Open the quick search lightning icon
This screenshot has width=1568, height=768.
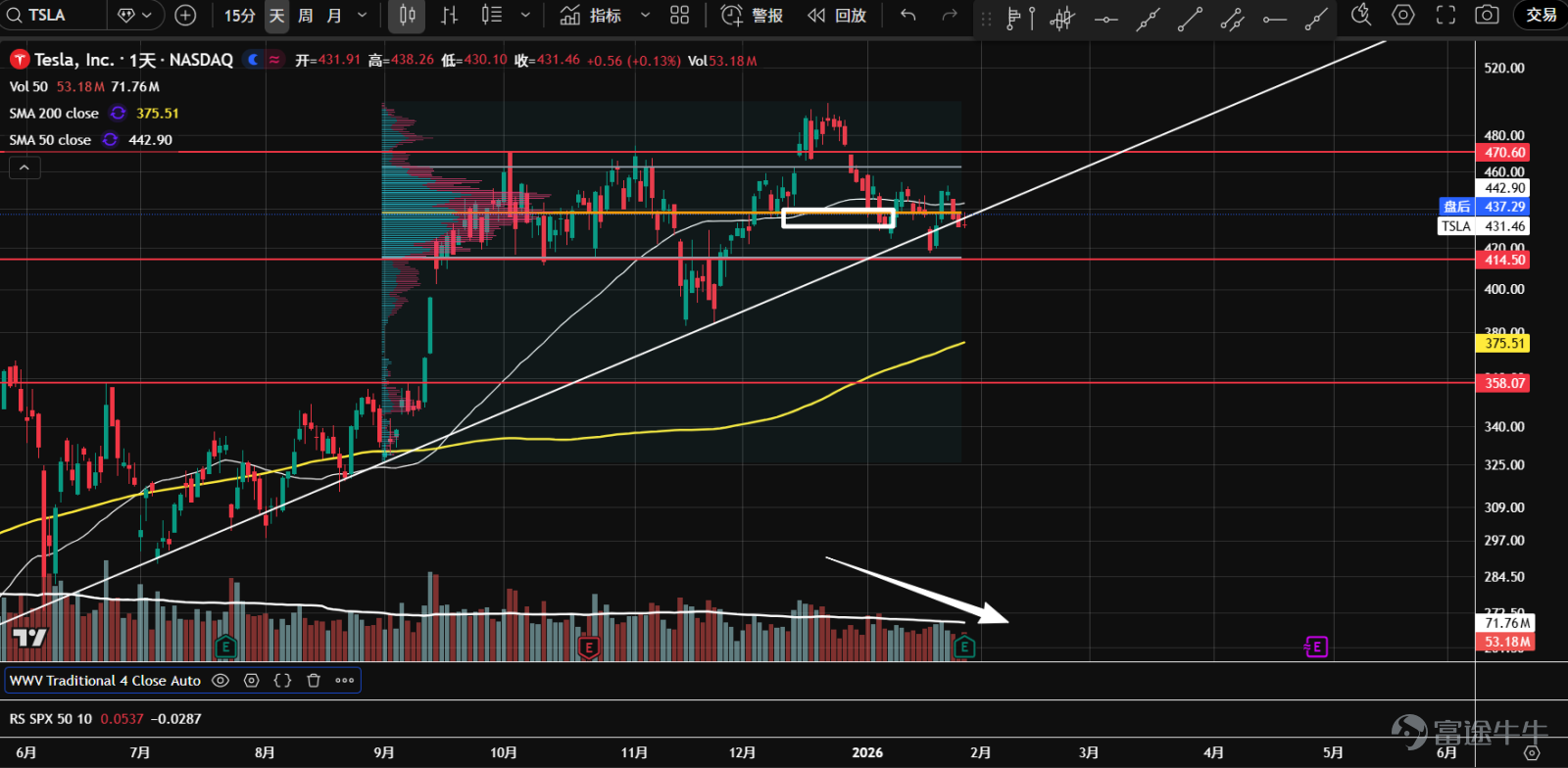click(x=1361, y=15)
